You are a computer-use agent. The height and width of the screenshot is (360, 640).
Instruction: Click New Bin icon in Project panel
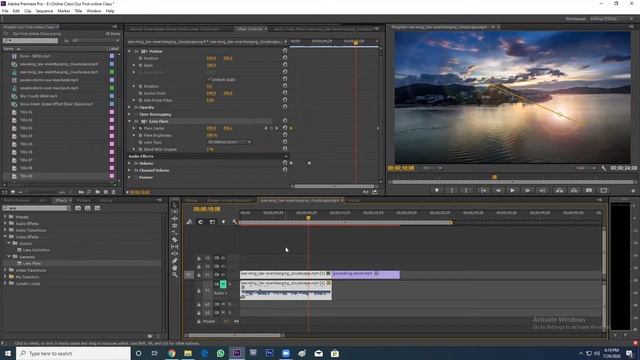pos(98,192)
